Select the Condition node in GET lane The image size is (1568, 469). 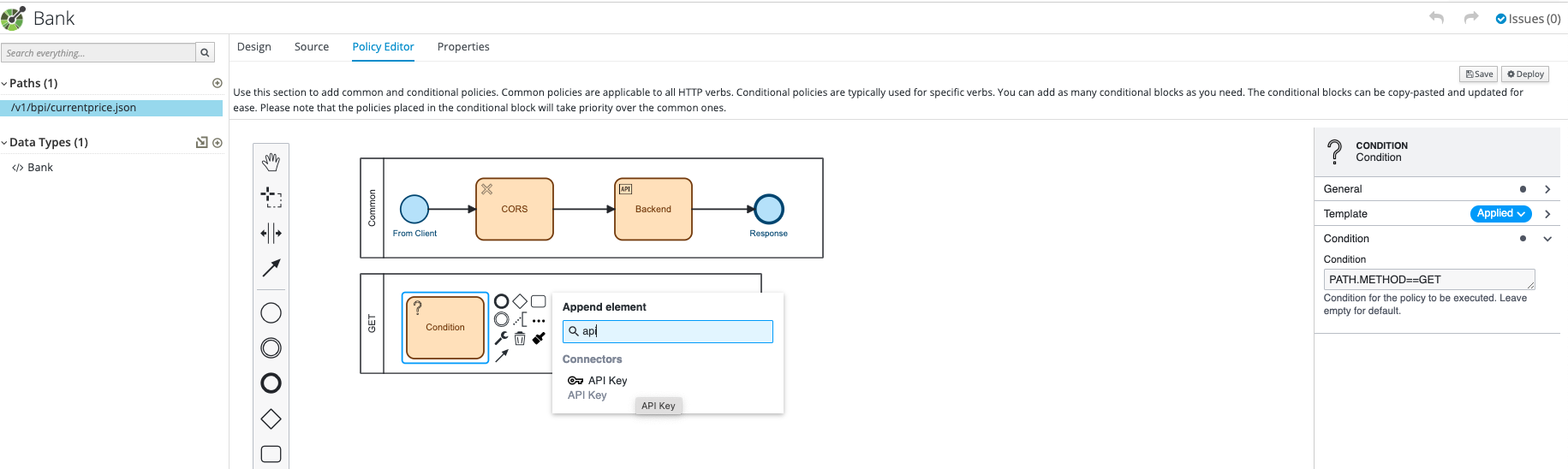click(x=445, y=328)
